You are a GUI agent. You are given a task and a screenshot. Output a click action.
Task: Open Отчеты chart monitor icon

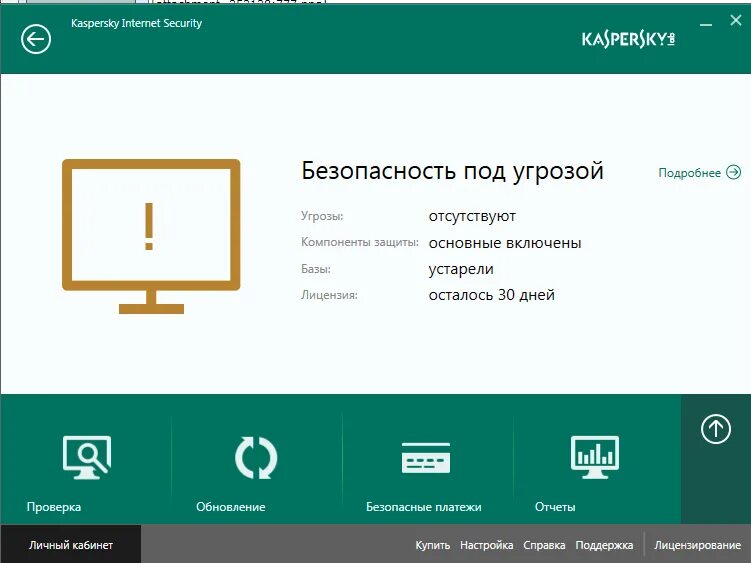click(595, 458)
